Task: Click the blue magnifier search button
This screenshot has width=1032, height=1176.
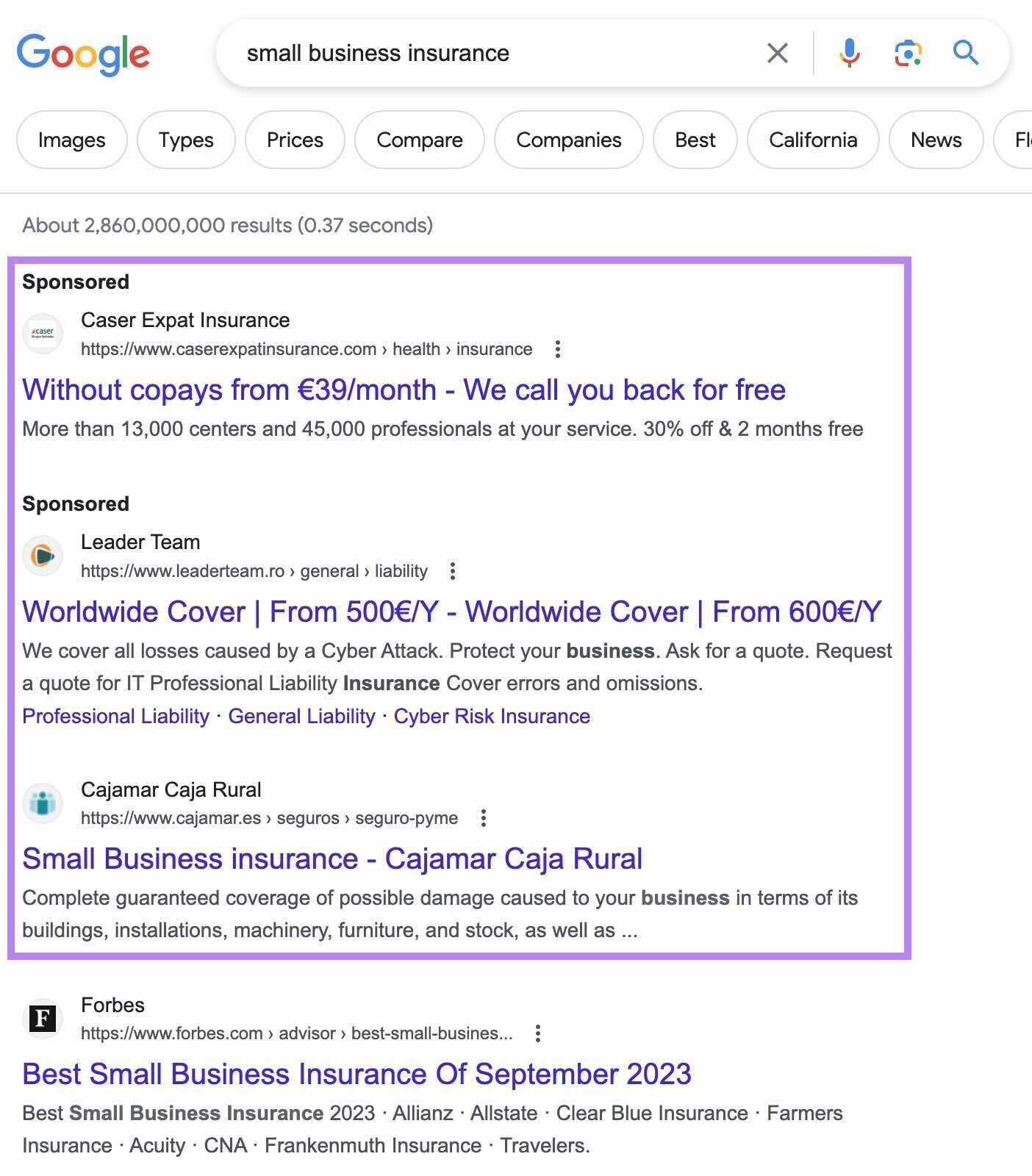Action: 965,53
